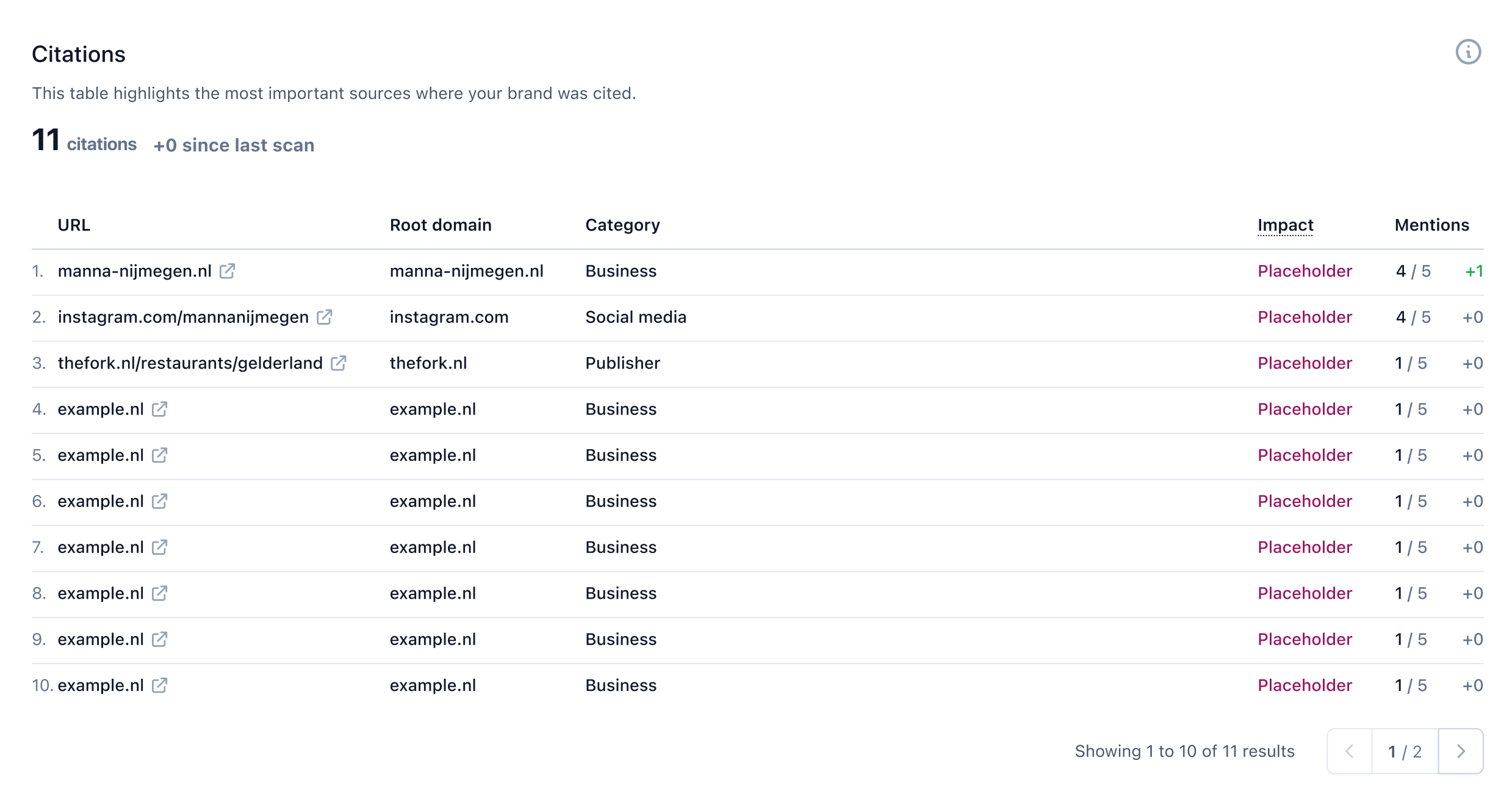Open example.nl URL in row 8
The height and width of the screenshot is (802, 1512).
pyautogui.click(x=101, y=593)
